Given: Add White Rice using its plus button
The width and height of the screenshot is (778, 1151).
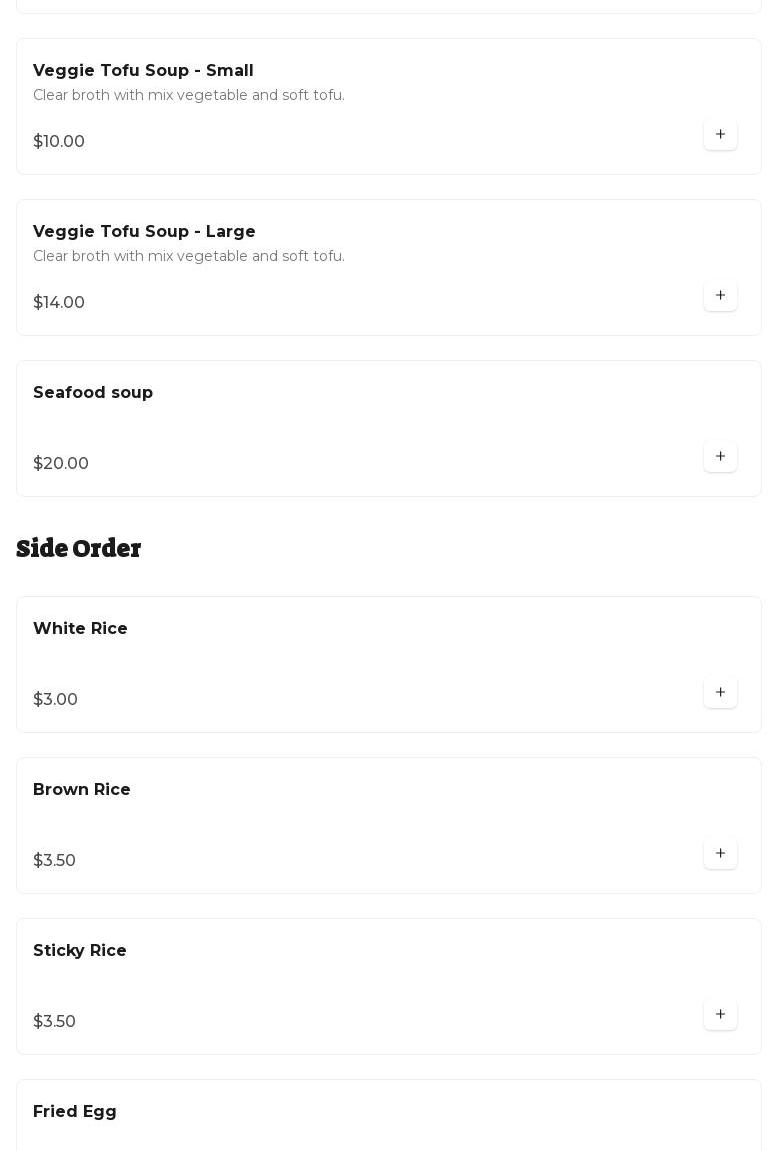Looking at the screenshot, I should coord(720,693).
